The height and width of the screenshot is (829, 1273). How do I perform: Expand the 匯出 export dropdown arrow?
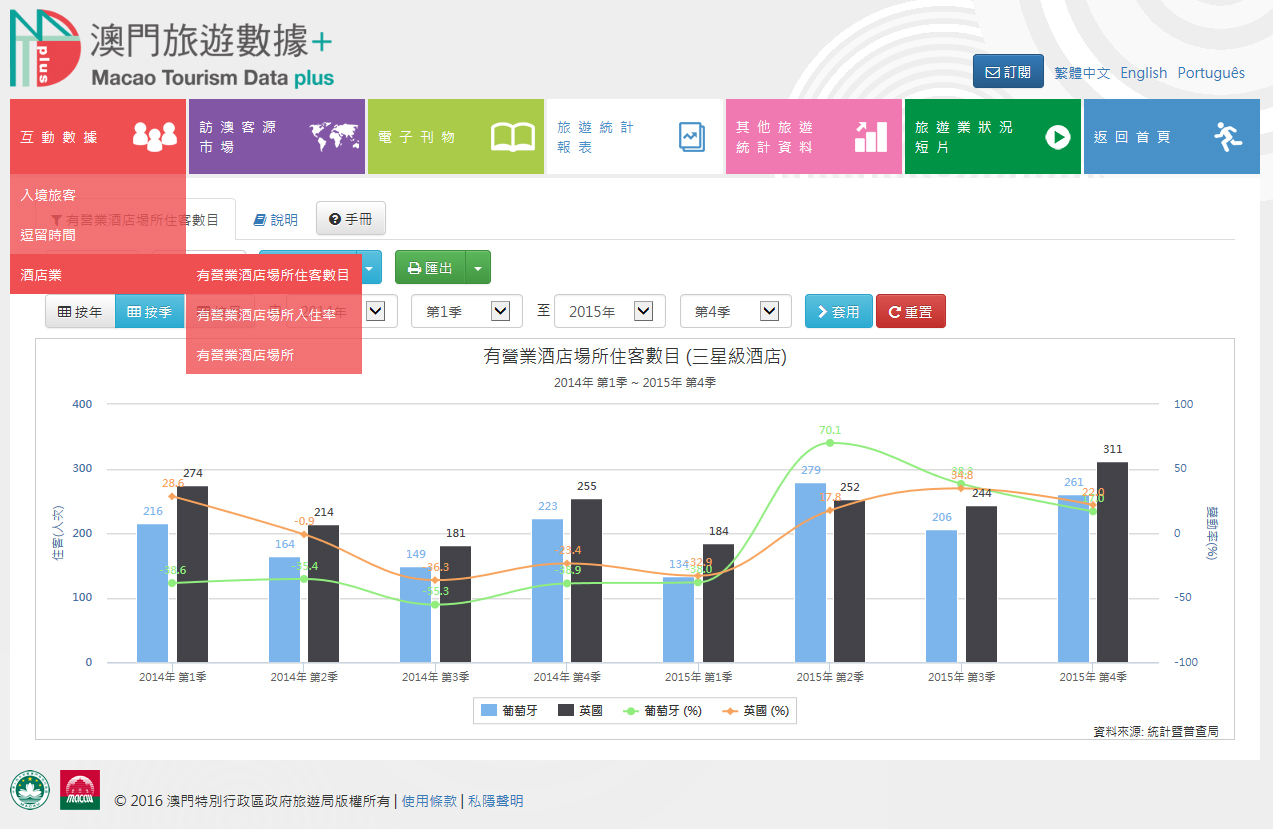pos(479,268)
